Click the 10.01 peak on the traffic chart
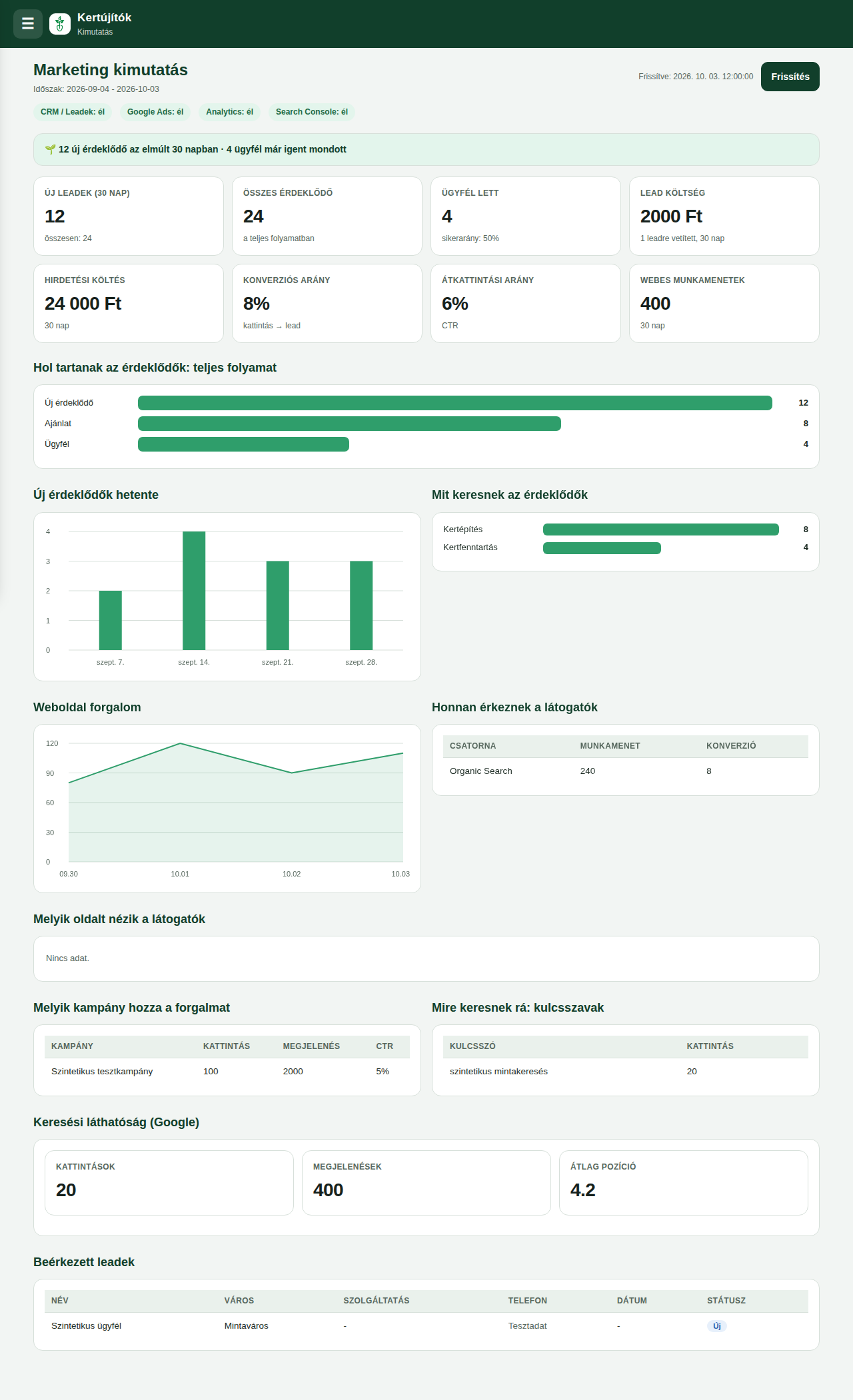This screenshot has width=853, height=1400. click(180, 743)
